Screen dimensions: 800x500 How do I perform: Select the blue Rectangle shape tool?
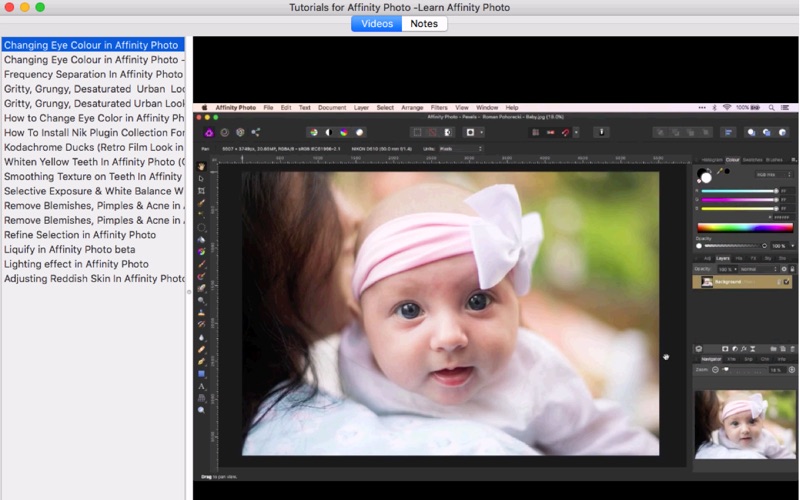(202, 373)
